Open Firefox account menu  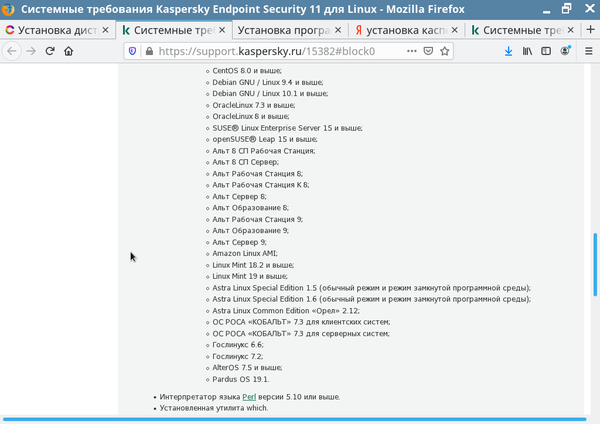point(565,51)
